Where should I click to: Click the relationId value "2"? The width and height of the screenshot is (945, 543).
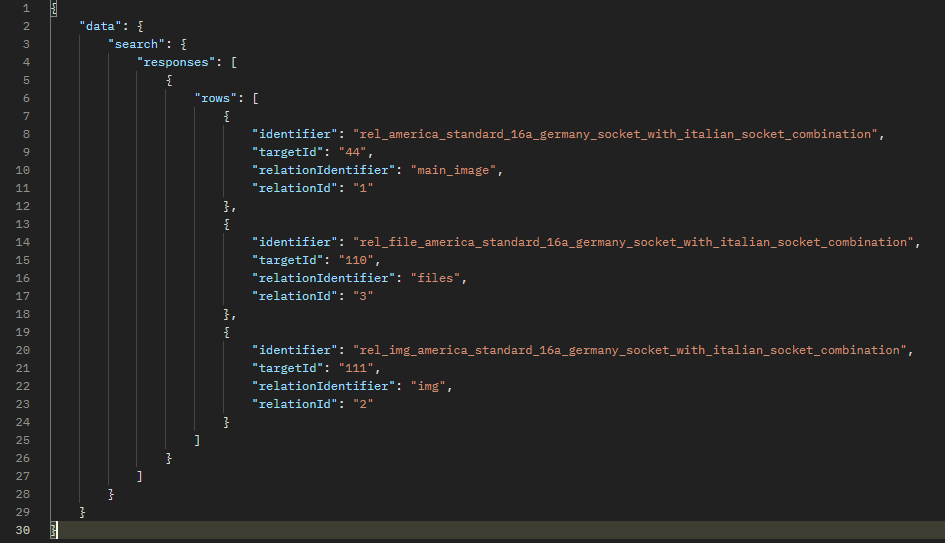tap(363, 404)
